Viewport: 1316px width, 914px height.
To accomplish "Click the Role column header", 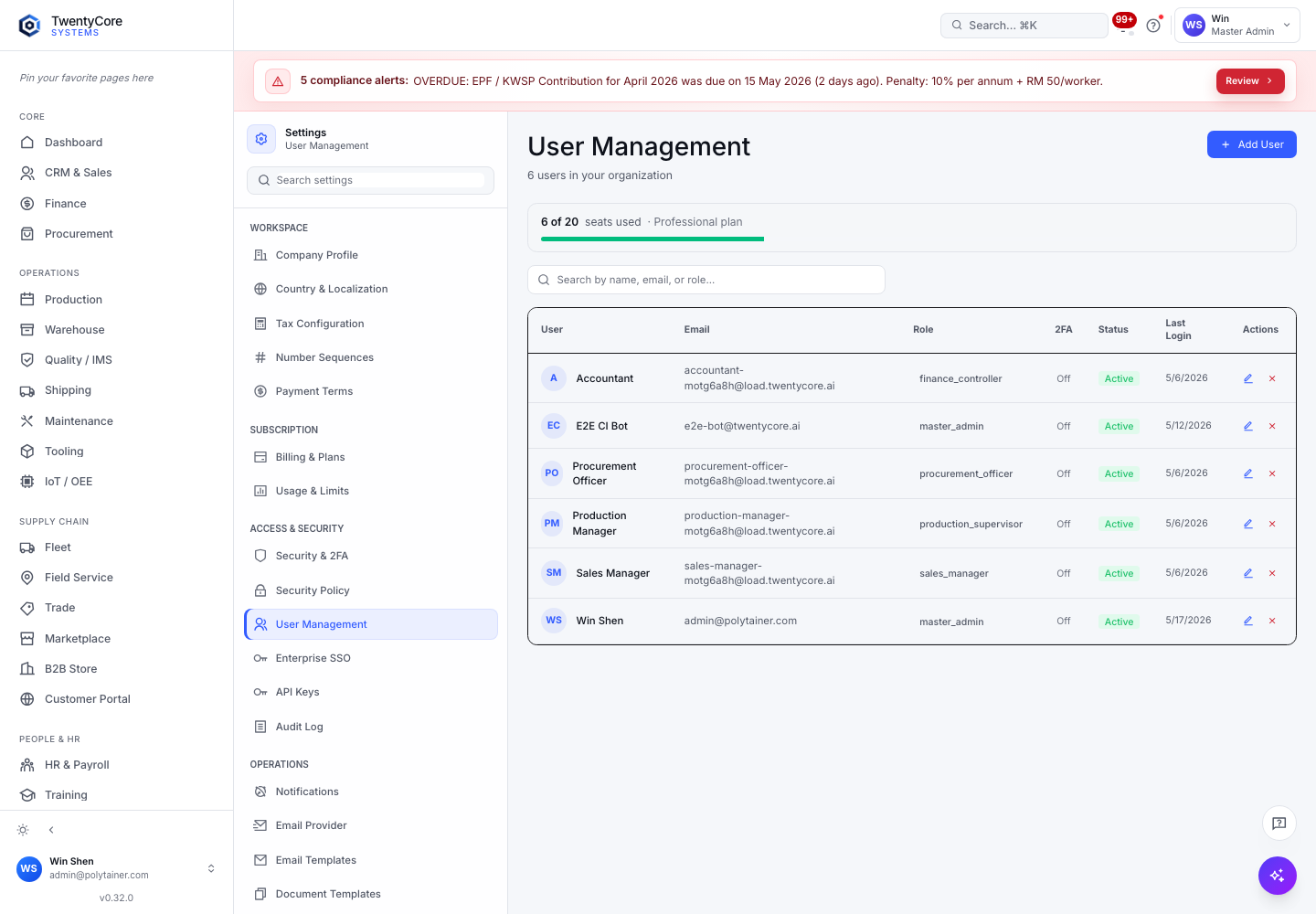I will [923, 330].
